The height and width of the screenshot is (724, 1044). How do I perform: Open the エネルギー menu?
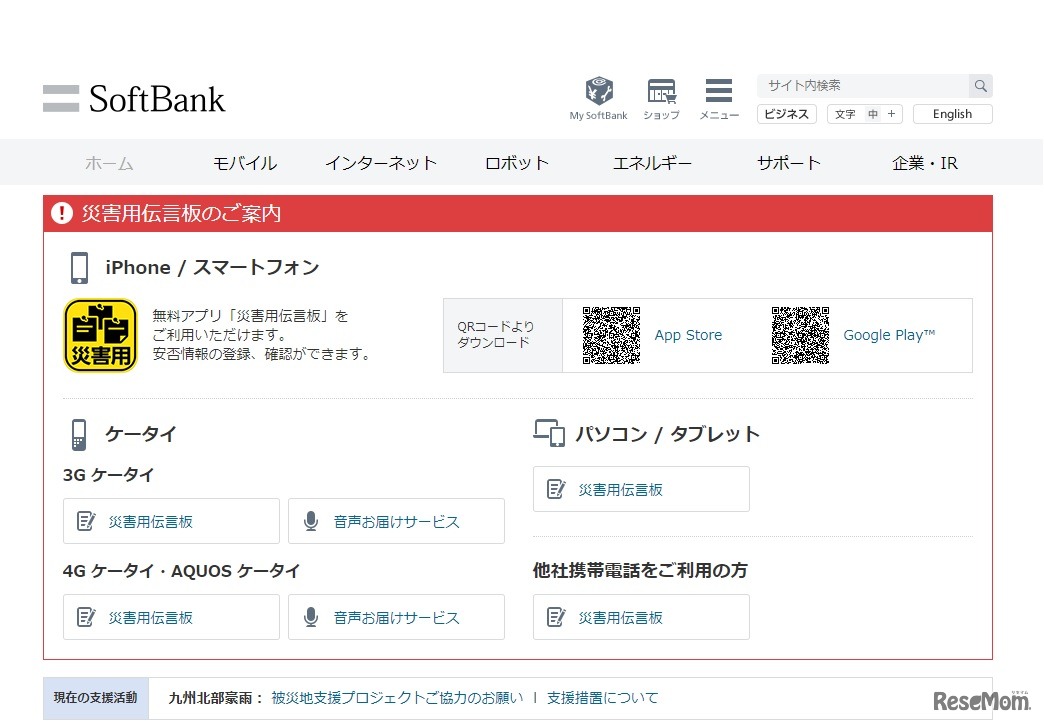point(652,163)
